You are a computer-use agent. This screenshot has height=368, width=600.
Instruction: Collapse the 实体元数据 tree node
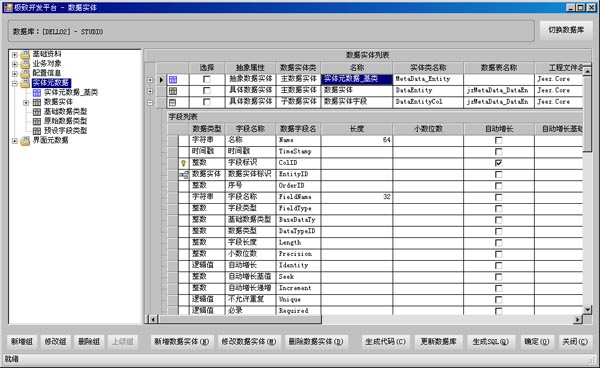tap(15, 83)
